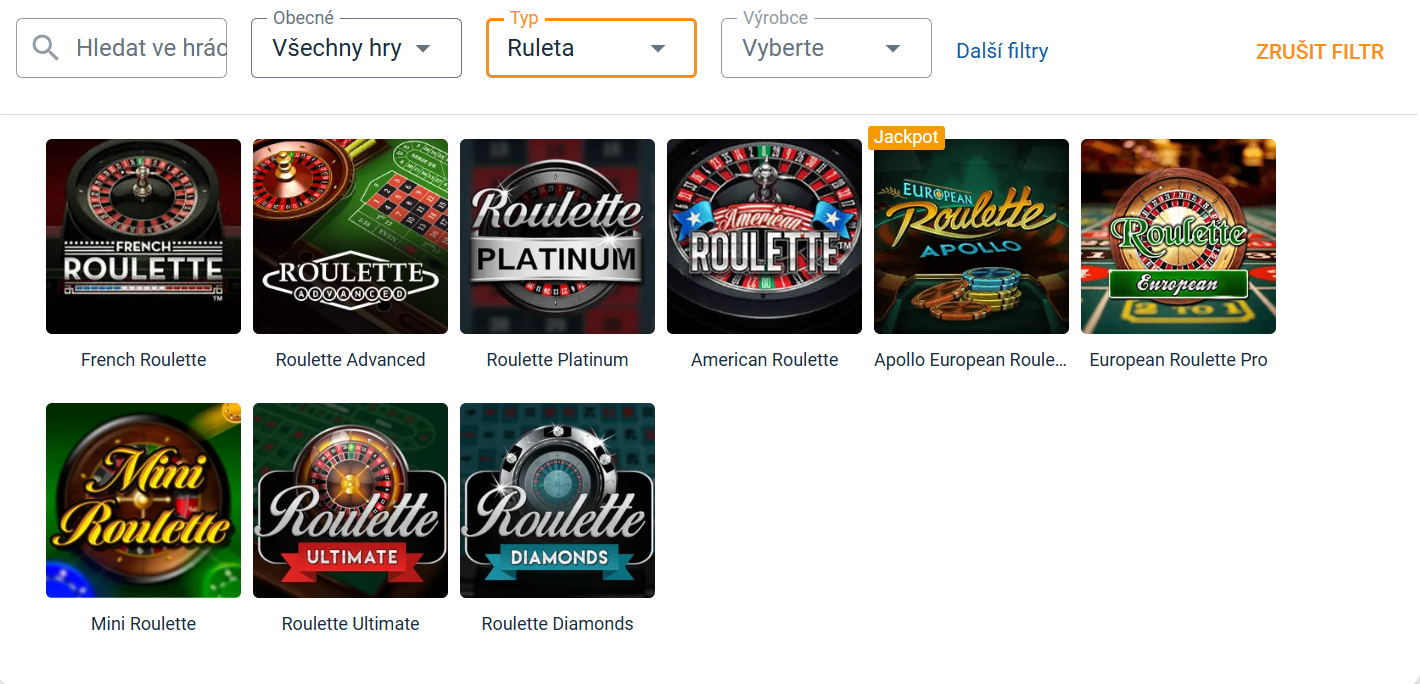Screen dimensions: 1420x684
Task: Launch Roulette Platinum from its tile
Action: tap(557, 236)
